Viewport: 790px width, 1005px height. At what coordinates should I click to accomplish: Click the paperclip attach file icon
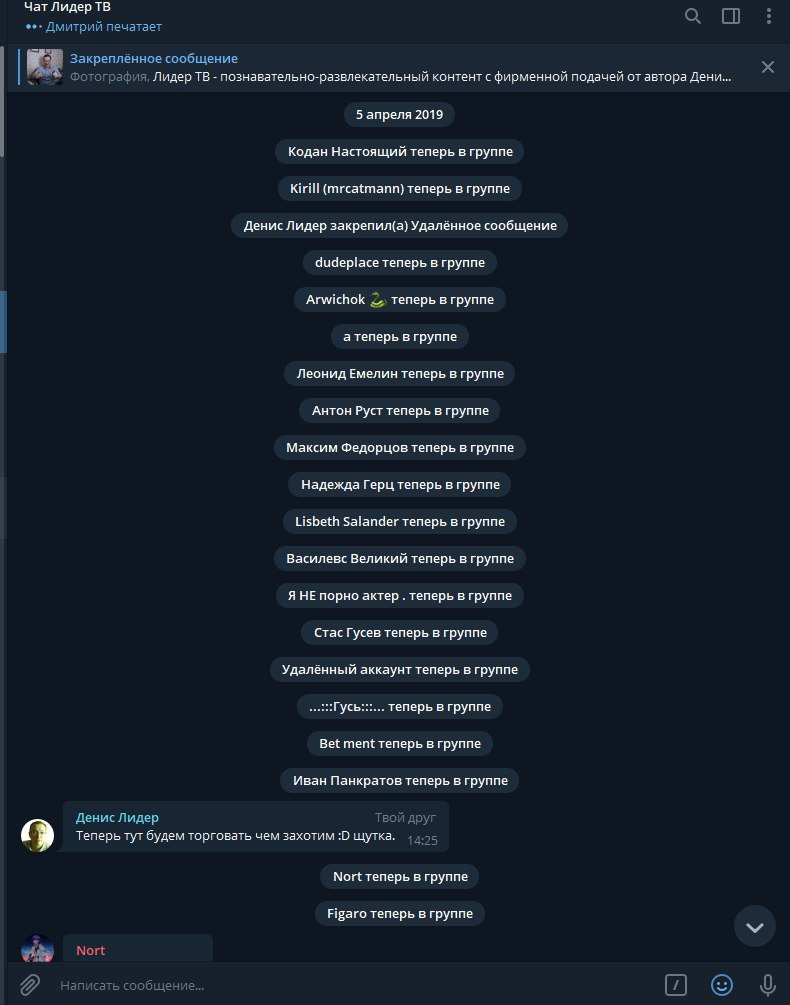click(x=29, y=984)
